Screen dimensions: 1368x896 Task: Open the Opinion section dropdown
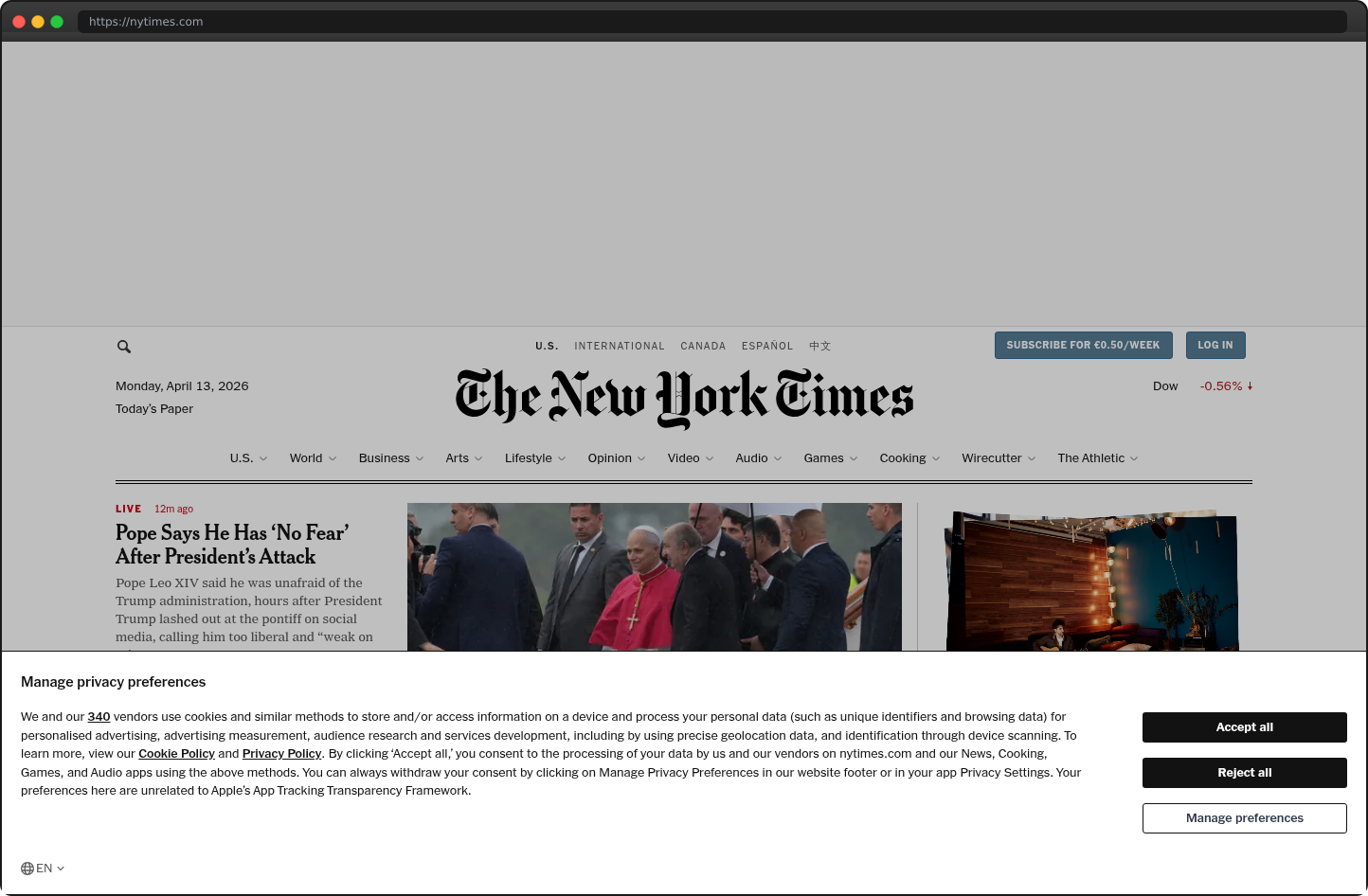click(x=616, y=457)
